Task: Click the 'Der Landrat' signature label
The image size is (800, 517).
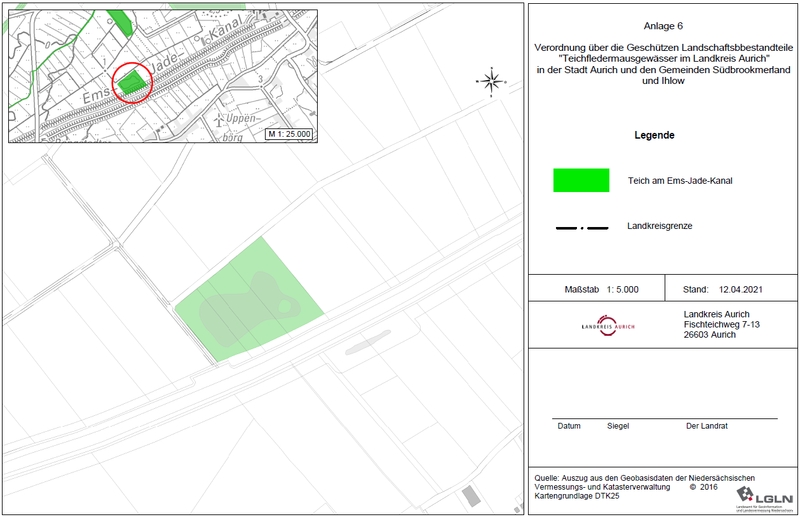Action: (x=707, y=426)
